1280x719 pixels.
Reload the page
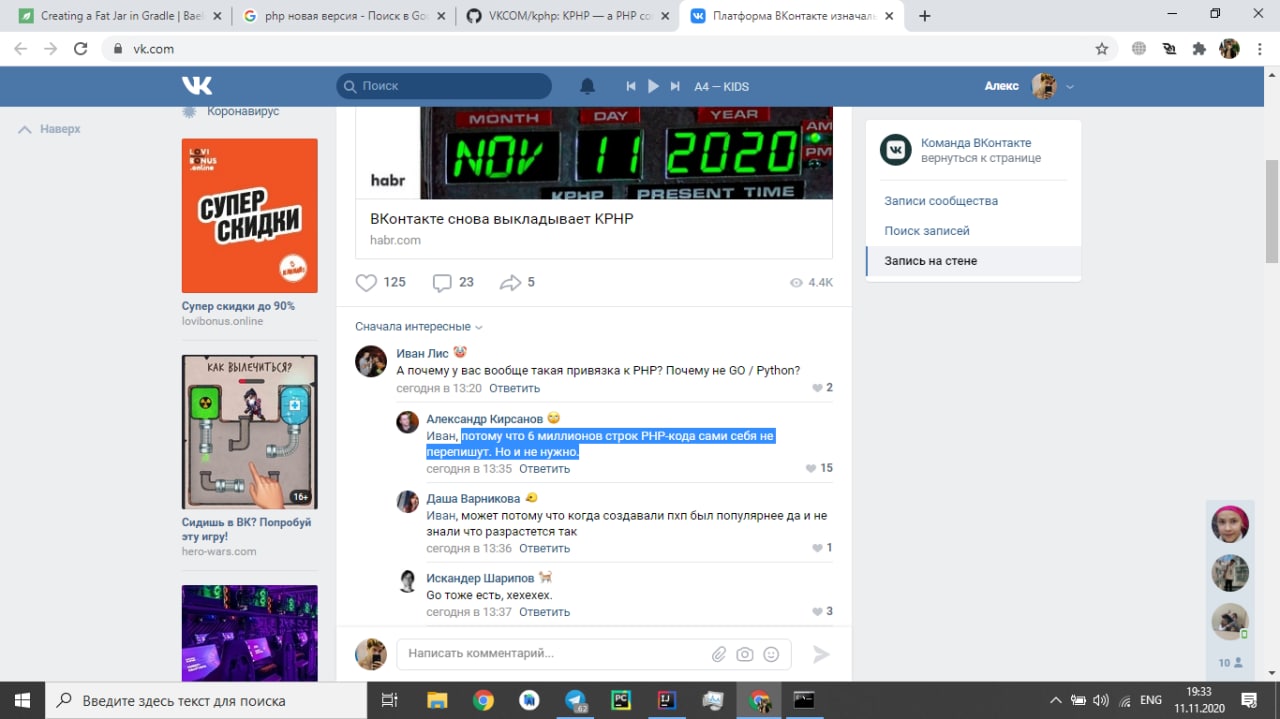point(81,48)
